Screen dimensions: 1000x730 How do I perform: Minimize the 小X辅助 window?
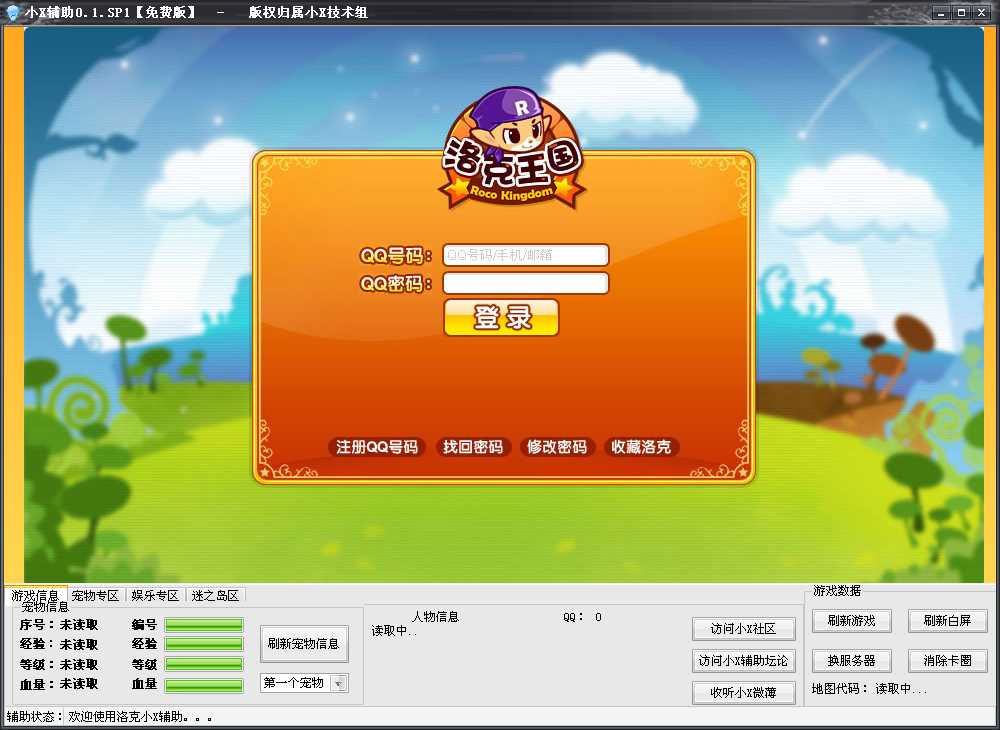942,12
